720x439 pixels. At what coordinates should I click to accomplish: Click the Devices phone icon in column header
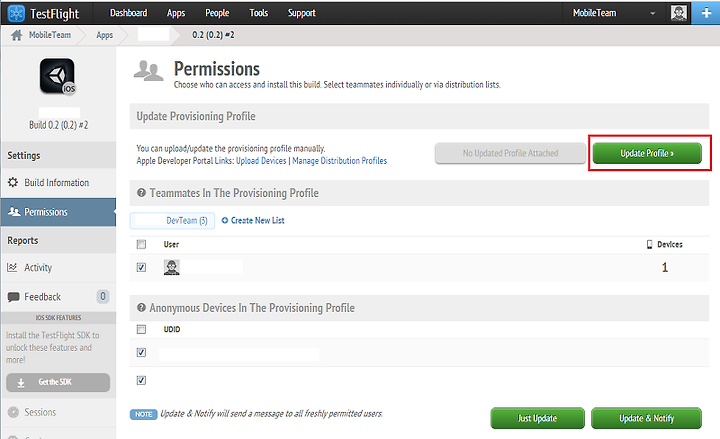(x=649, y=244)
